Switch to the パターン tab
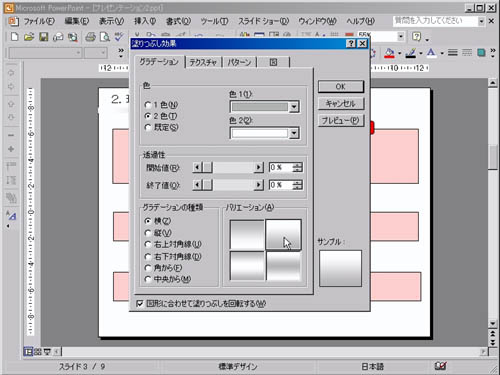 [239, 62]
